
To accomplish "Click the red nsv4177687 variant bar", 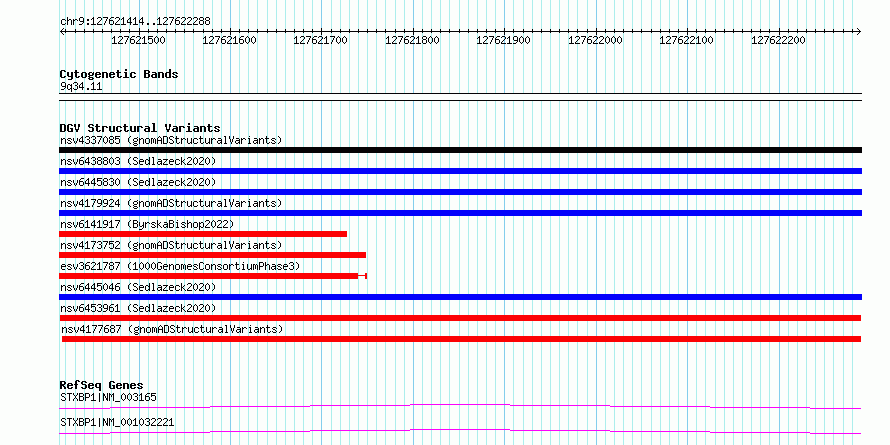I will pyautogui.click(x=461, y=339).
